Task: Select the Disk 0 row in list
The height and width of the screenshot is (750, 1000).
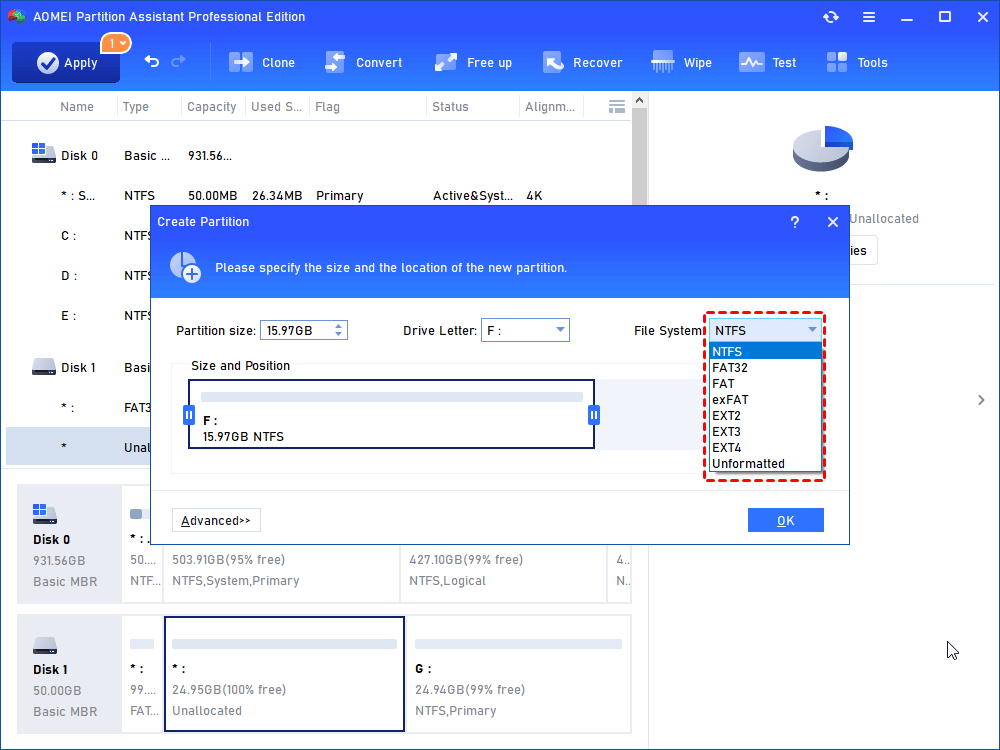Action: coord(319,156)
